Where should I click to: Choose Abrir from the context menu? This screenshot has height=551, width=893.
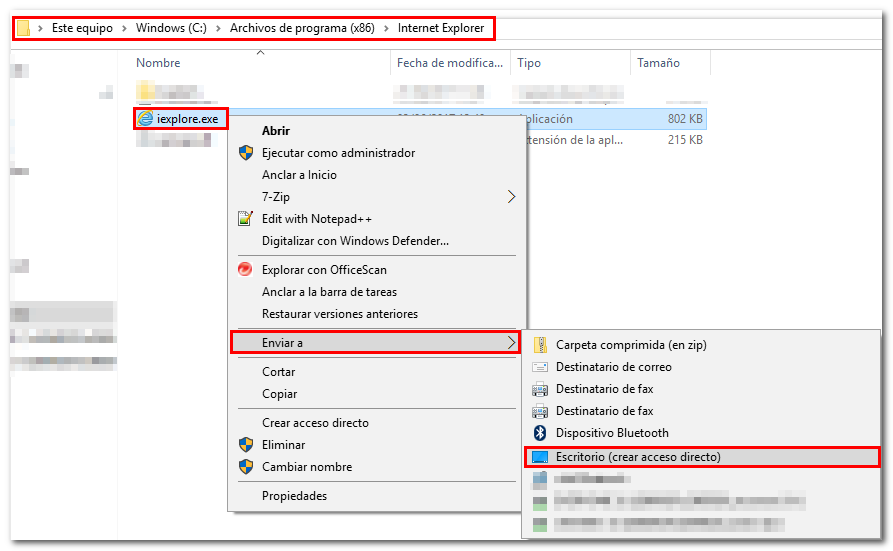(x=276, y=131)
